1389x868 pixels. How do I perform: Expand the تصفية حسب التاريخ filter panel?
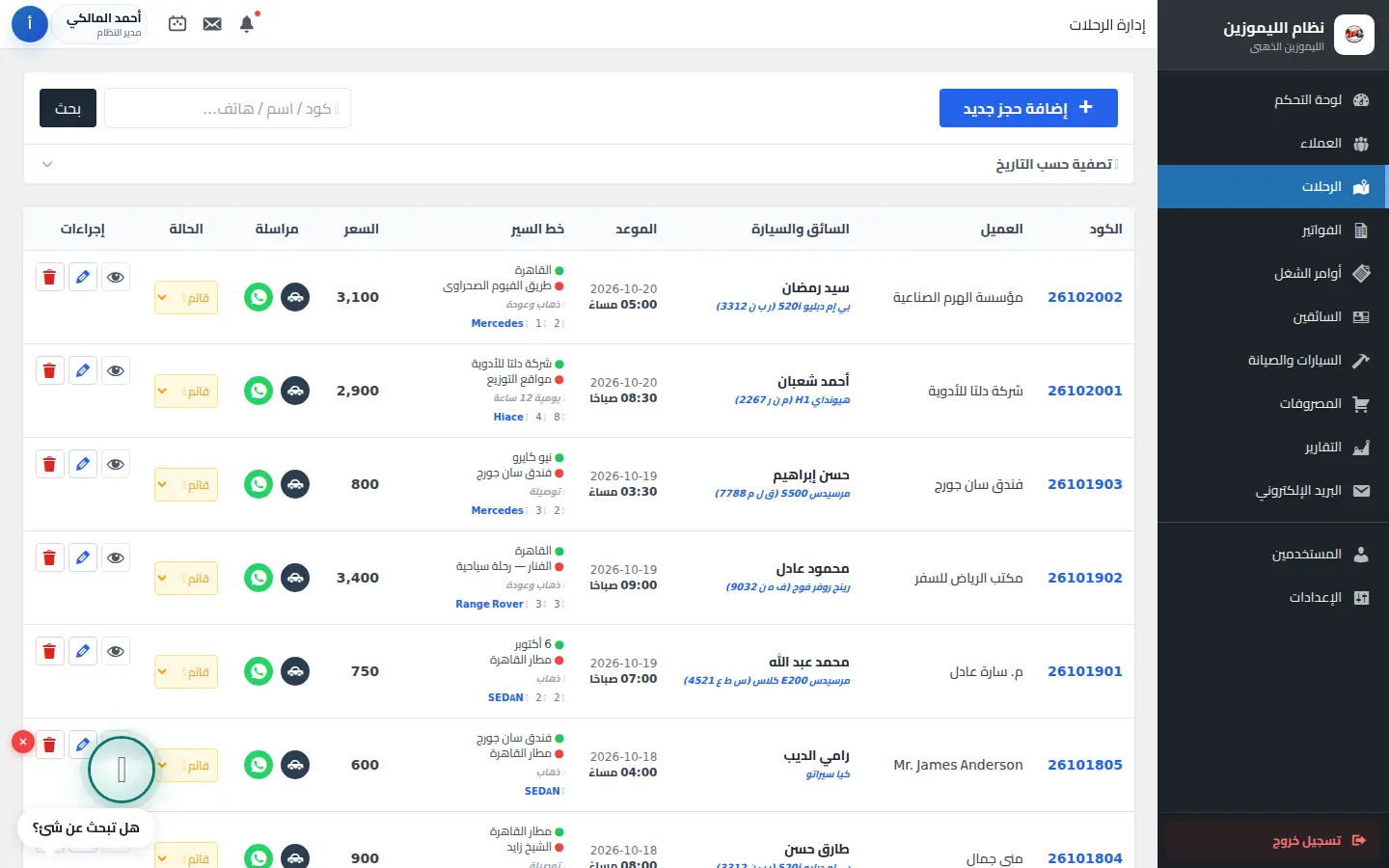click(579, 164)
